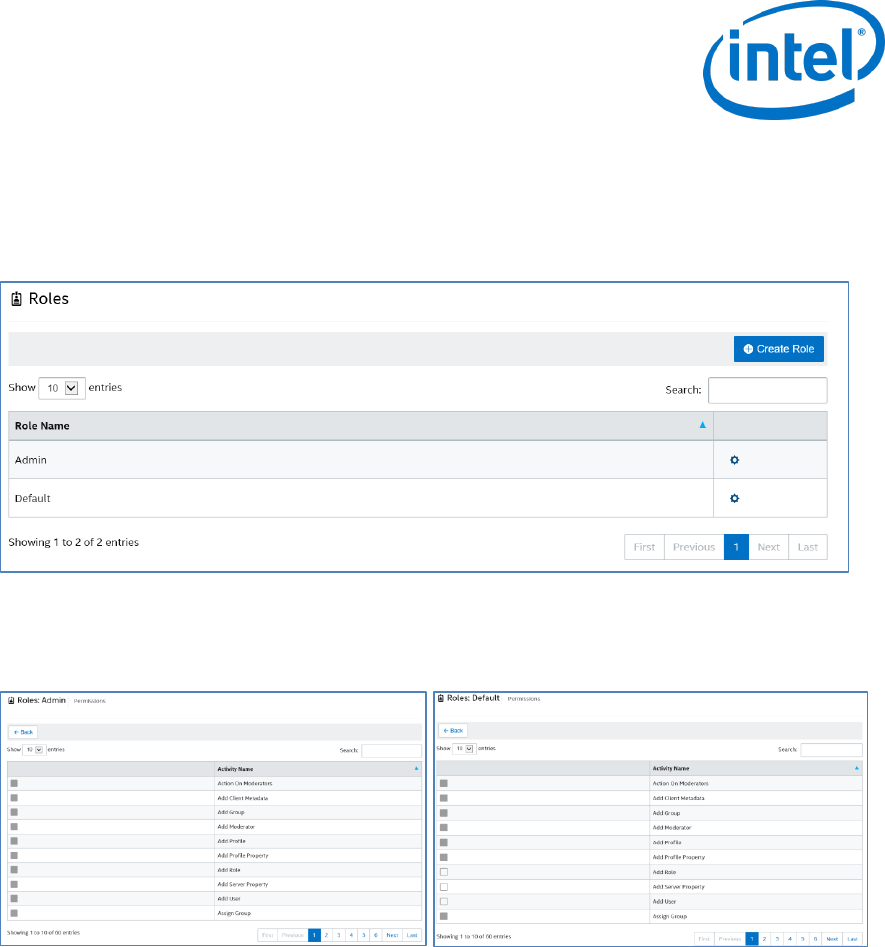
Task: Select page 1 in main Roles pagination
Action: (x=736, y=547)
